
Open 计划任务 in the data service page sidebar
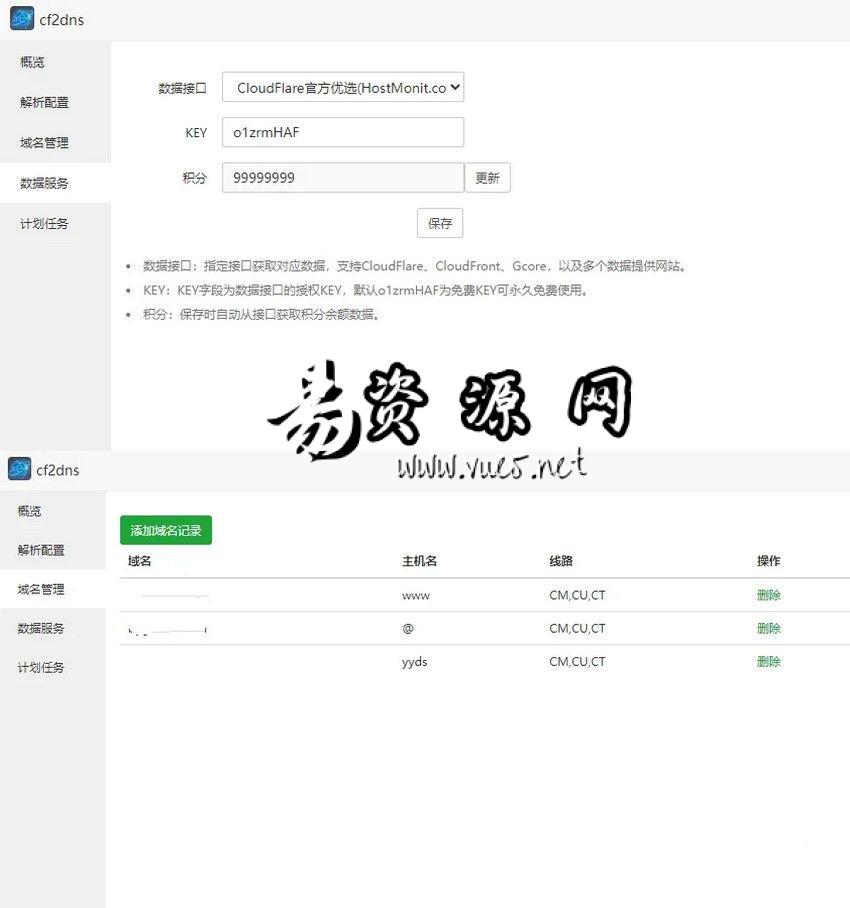click(44, 224)
